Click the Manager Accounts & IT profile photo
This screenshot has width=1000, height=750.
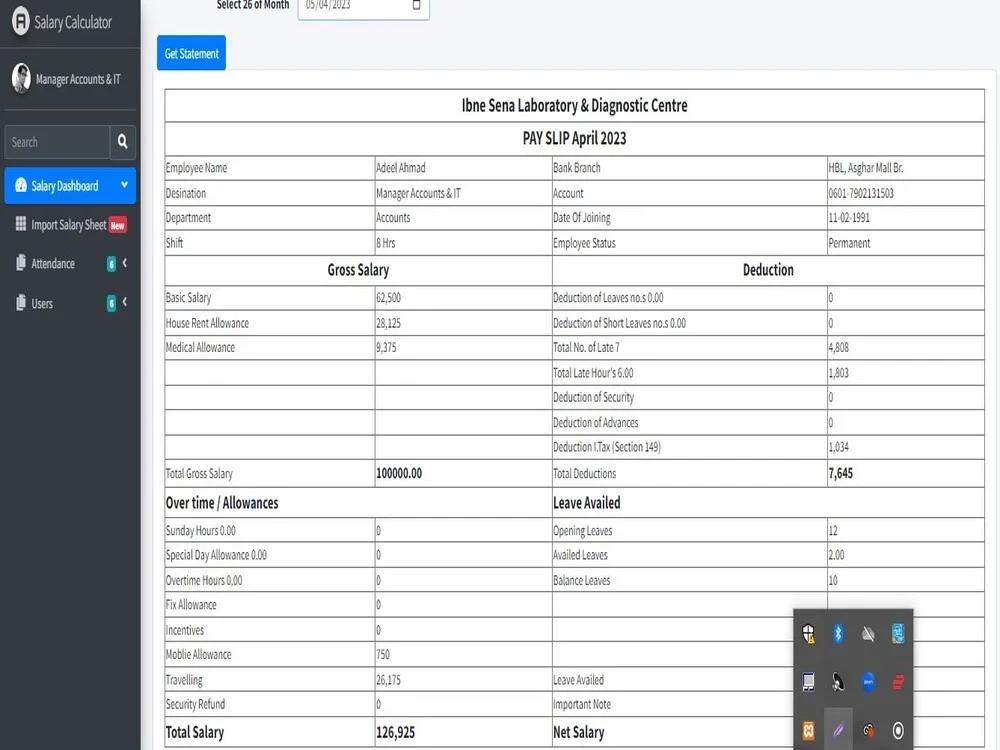(x=21, y=78)
